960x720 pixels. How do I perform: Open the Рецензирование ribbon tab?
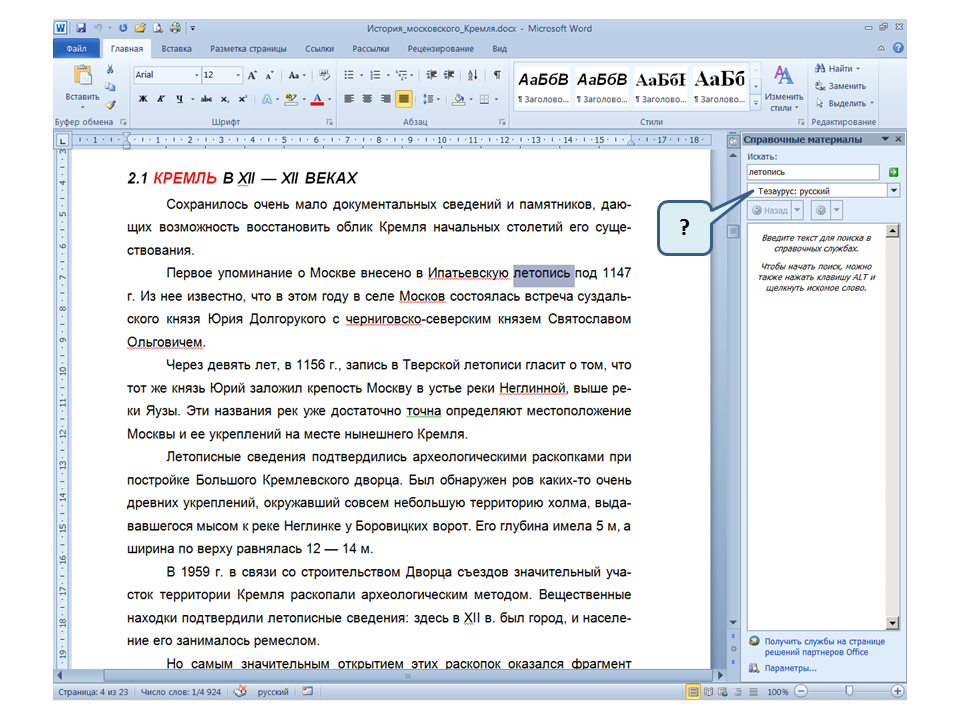click(x=441, y=48)
